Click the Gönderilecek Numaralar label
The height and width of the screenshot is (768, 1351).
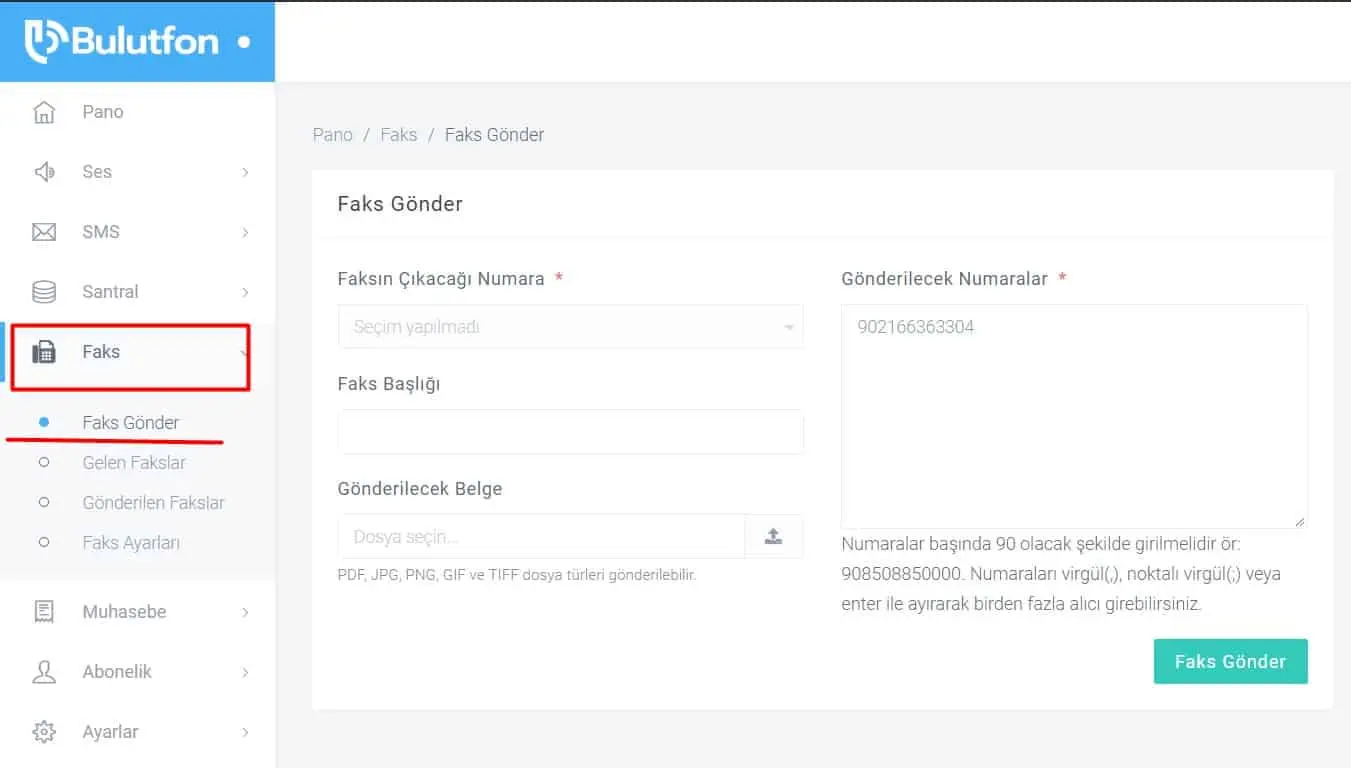point(945,279)
